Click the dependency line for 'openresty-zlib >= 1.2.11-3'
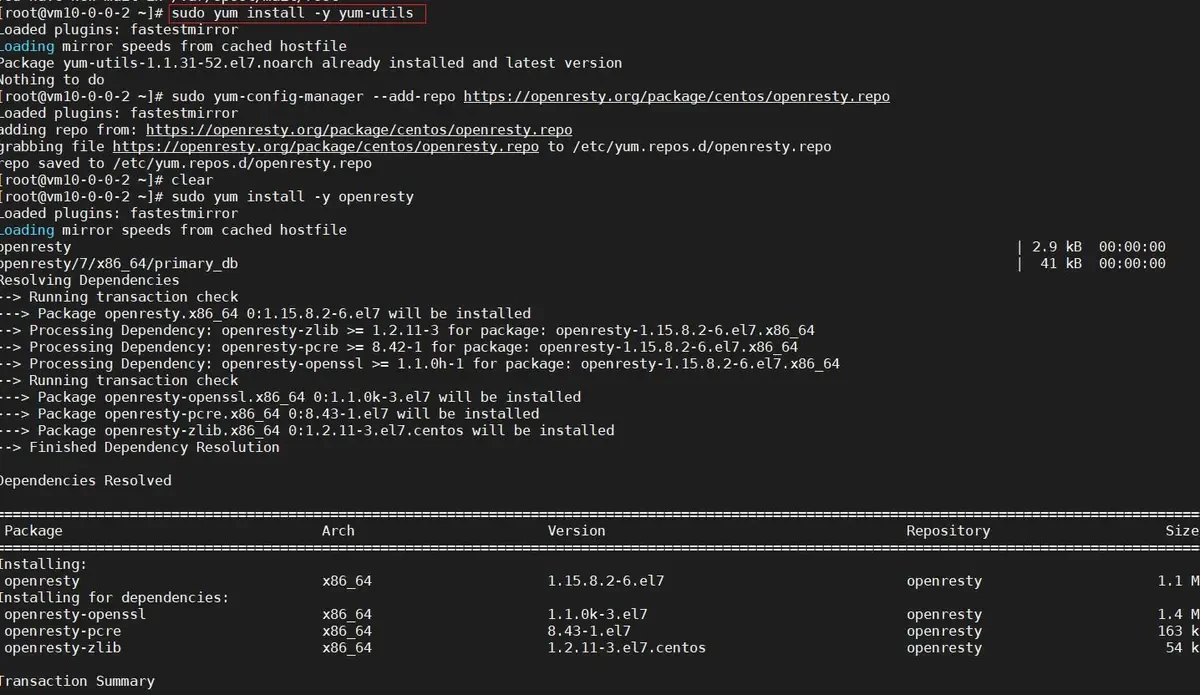Viewport: 1200px width, 695px height. [407, 330]
